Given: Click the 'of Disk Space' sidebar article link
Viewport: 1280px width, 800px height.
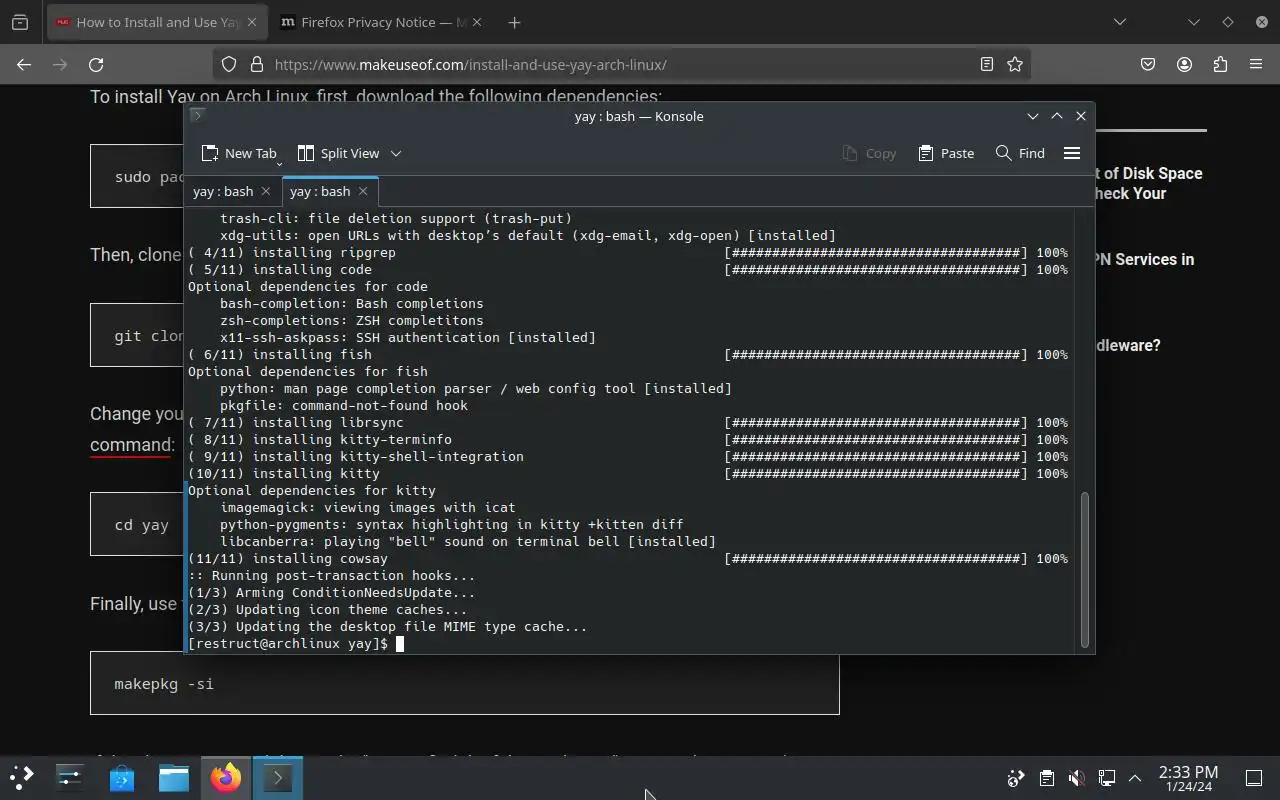Looking at the screenshot, I should (x=1149, y=173).
